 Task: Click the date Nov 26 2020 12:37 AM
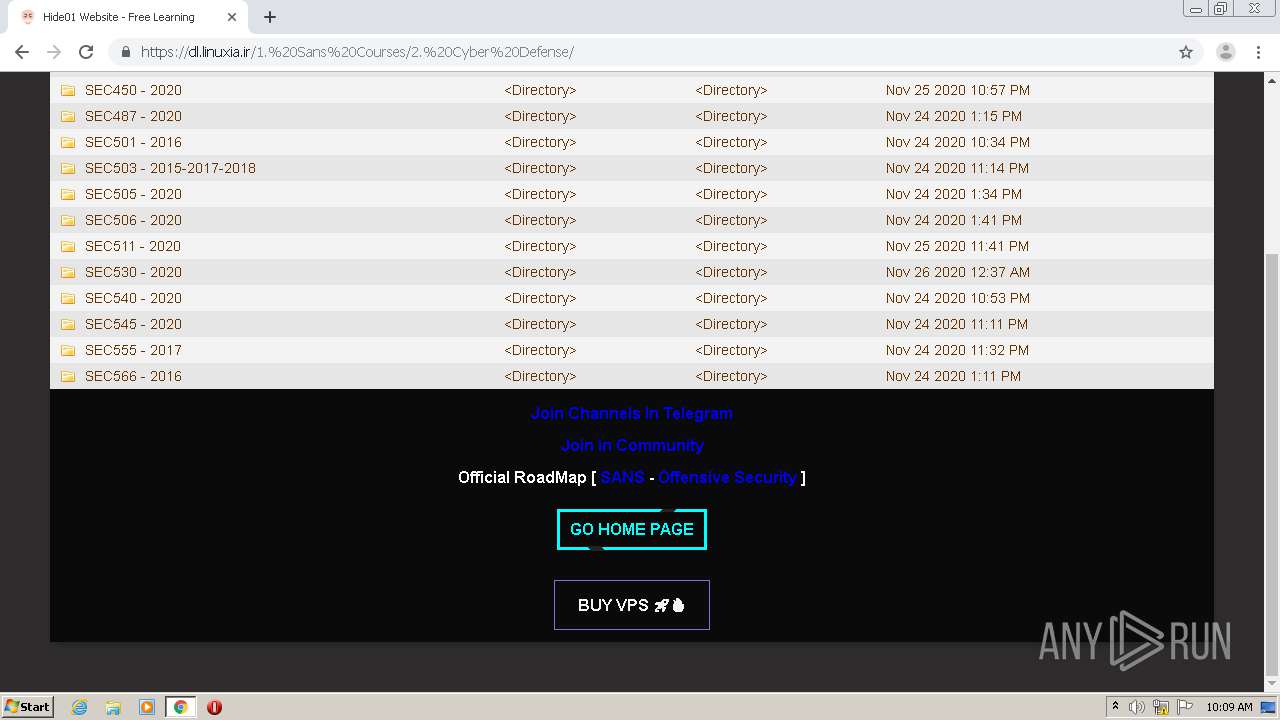click(x=957, y=272)
